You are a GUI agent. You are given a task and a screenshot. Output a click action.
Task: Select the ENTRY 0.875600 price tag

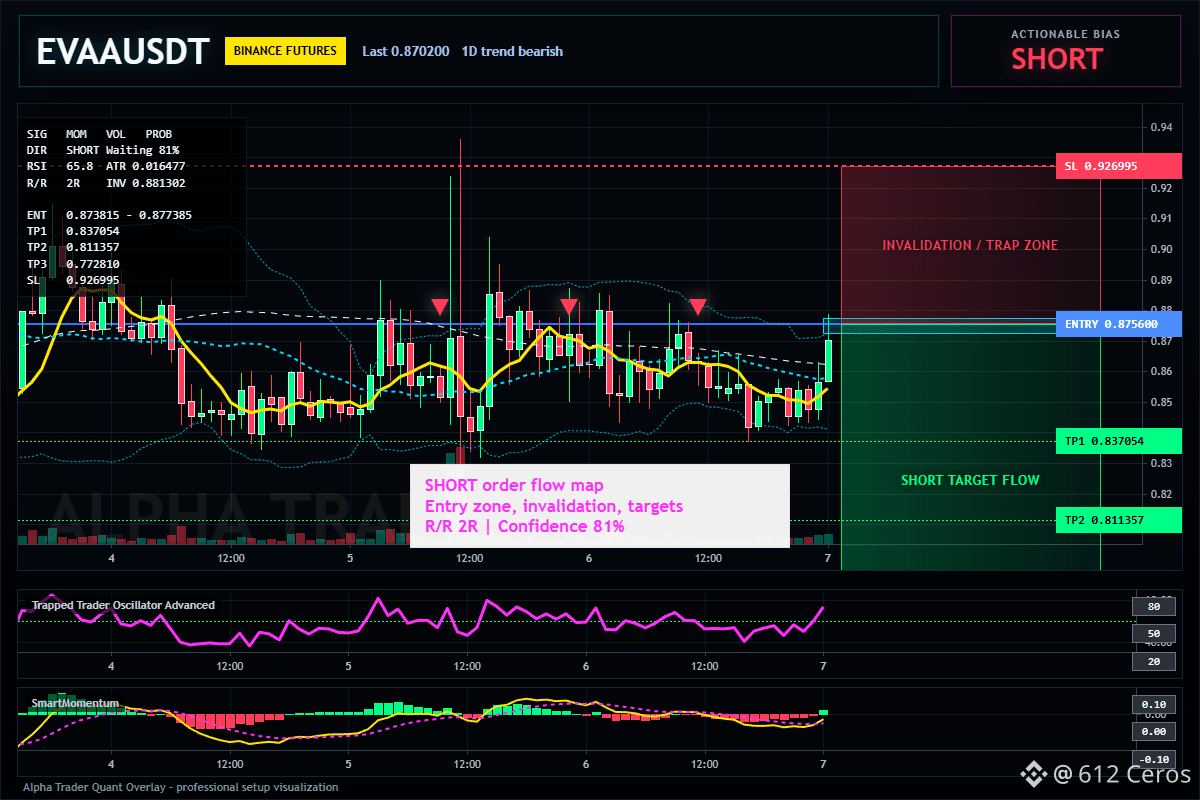click(x=1118, y=324)
